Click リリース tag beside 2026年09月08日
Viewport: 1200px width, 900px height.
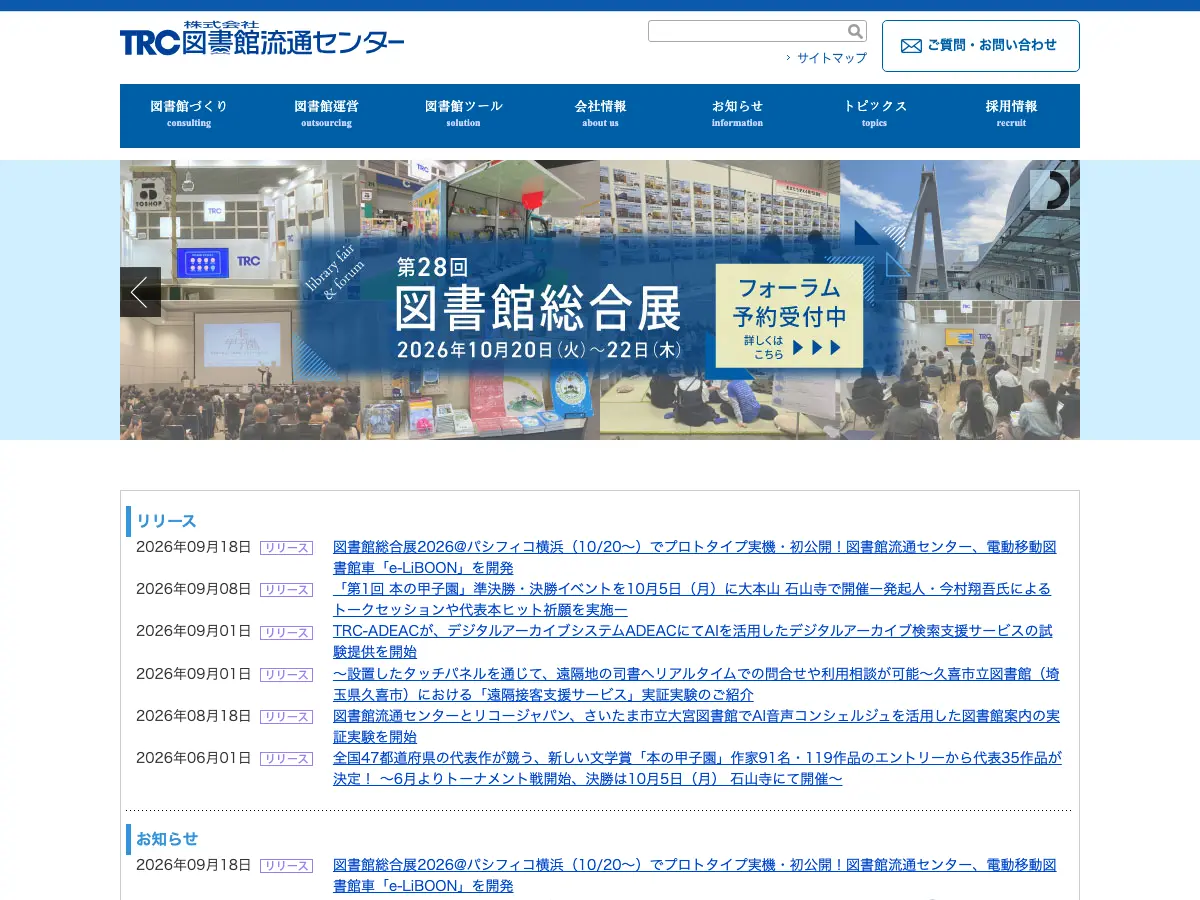[286, 590]
